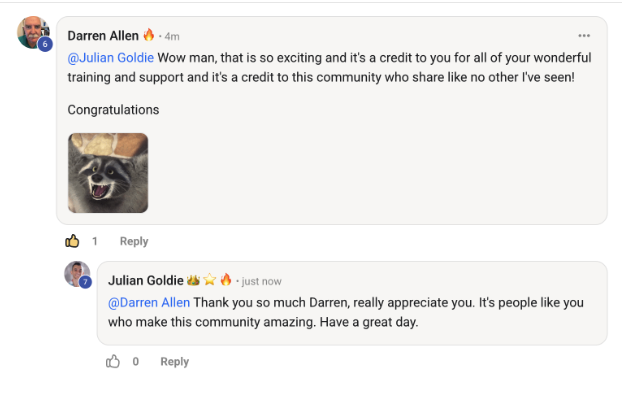624x406 pixels.
Task: Open the three-dot options menu on Darren's comment
Action: tap(584, 36)
